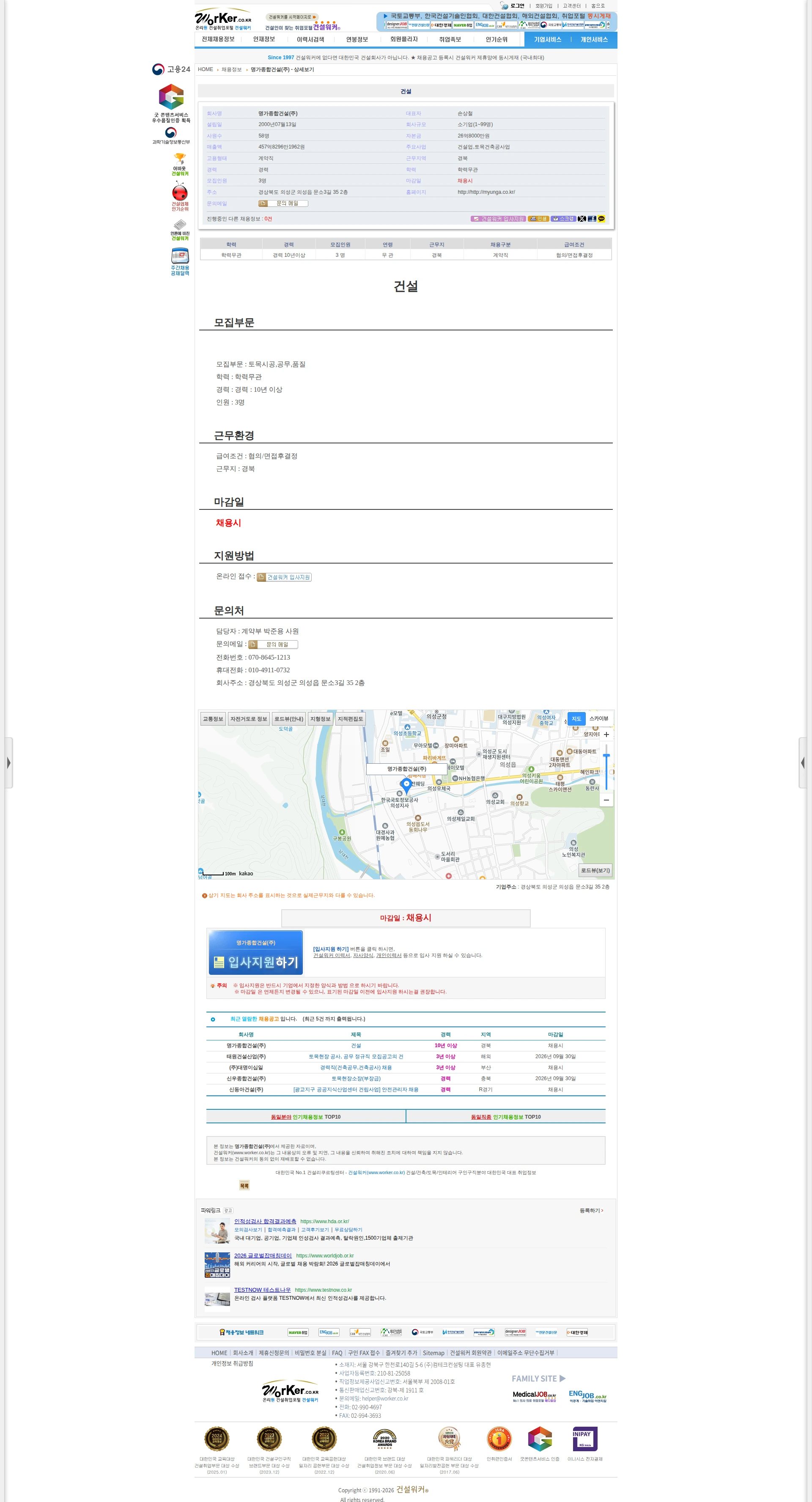Share the posting on Facebook
The height and width of the screenshot is (1502, 812).
click(592, 219)
